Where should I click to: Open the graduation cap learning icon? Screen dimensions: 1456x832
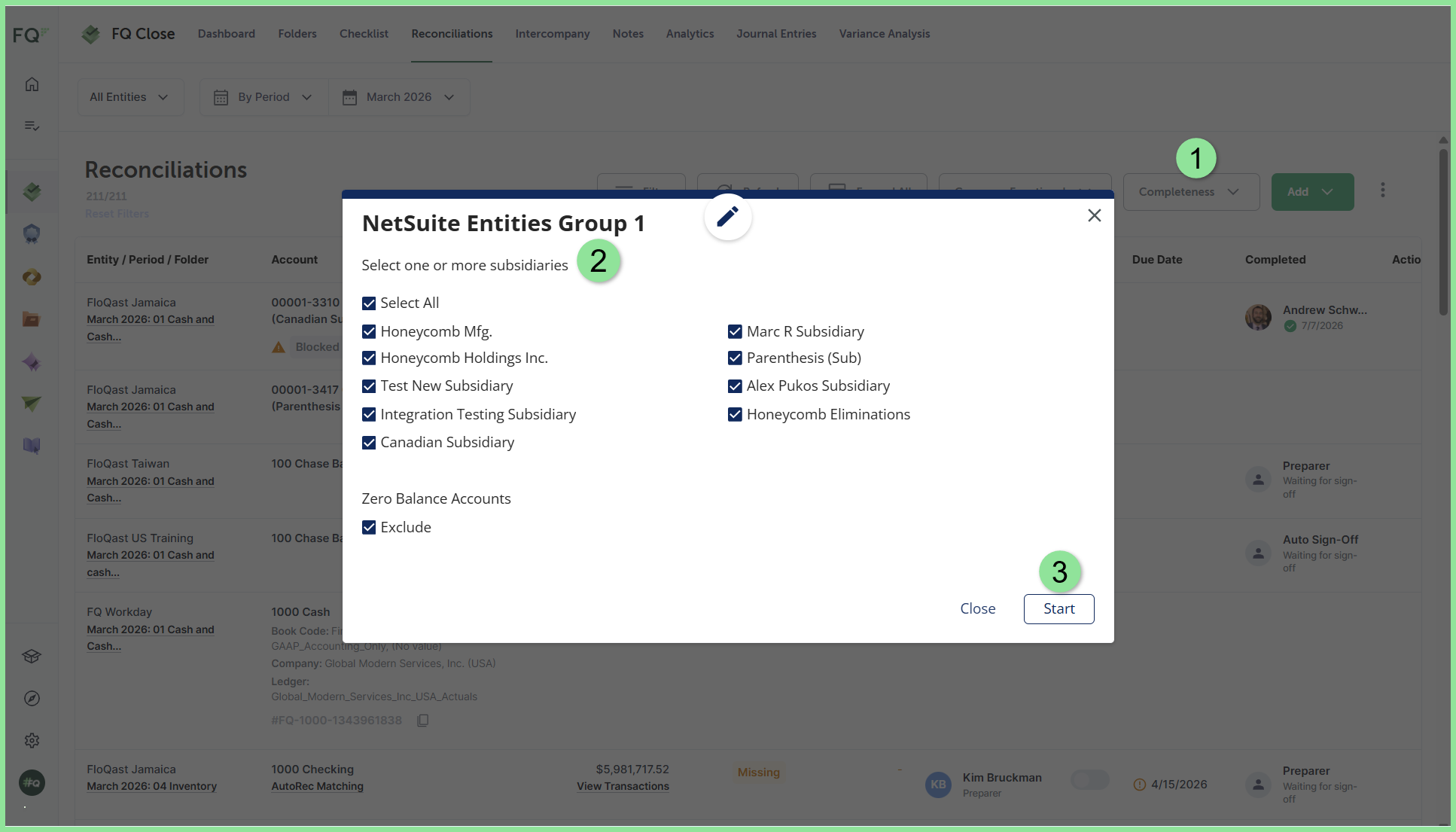[x=32, y=657]
